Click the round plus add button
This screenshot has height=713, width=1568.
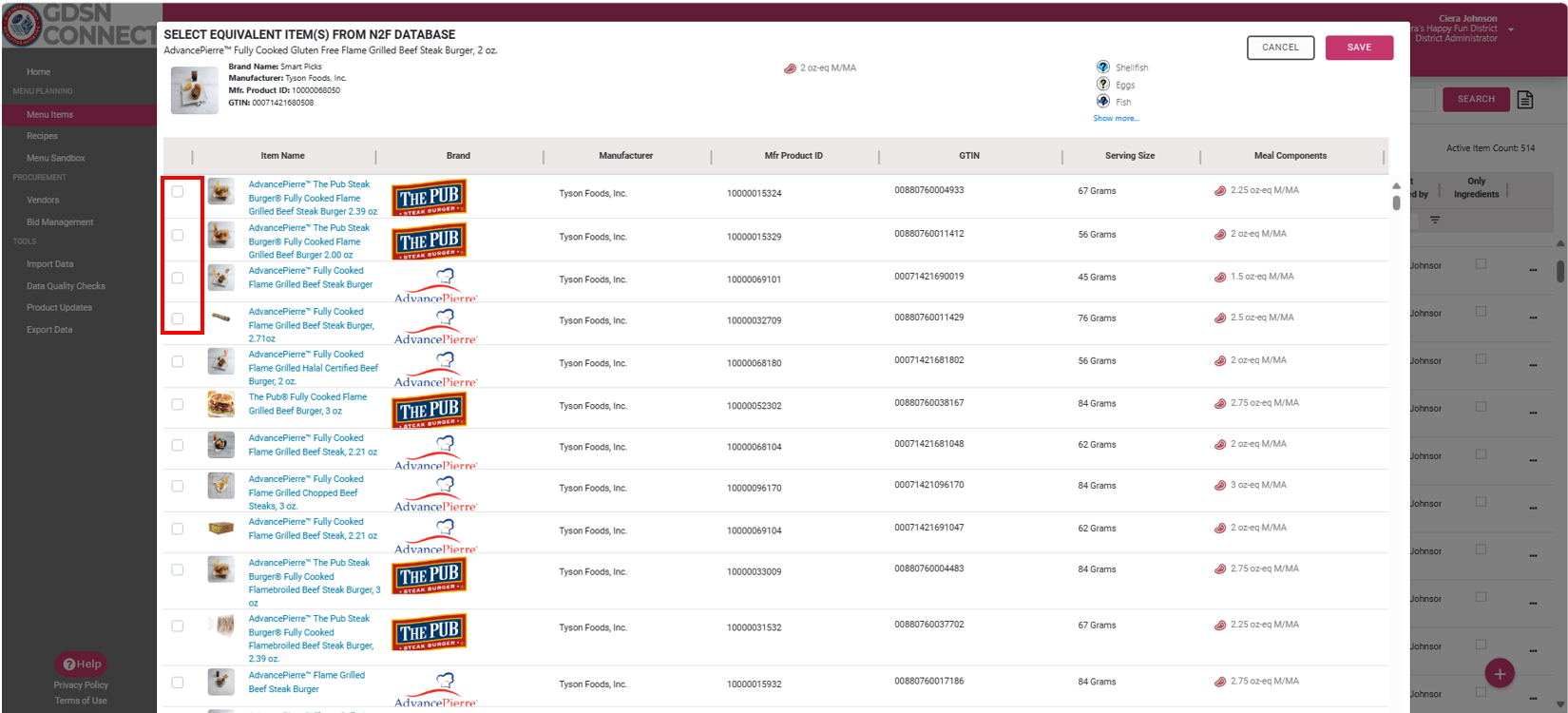(x=1500, y=674)
